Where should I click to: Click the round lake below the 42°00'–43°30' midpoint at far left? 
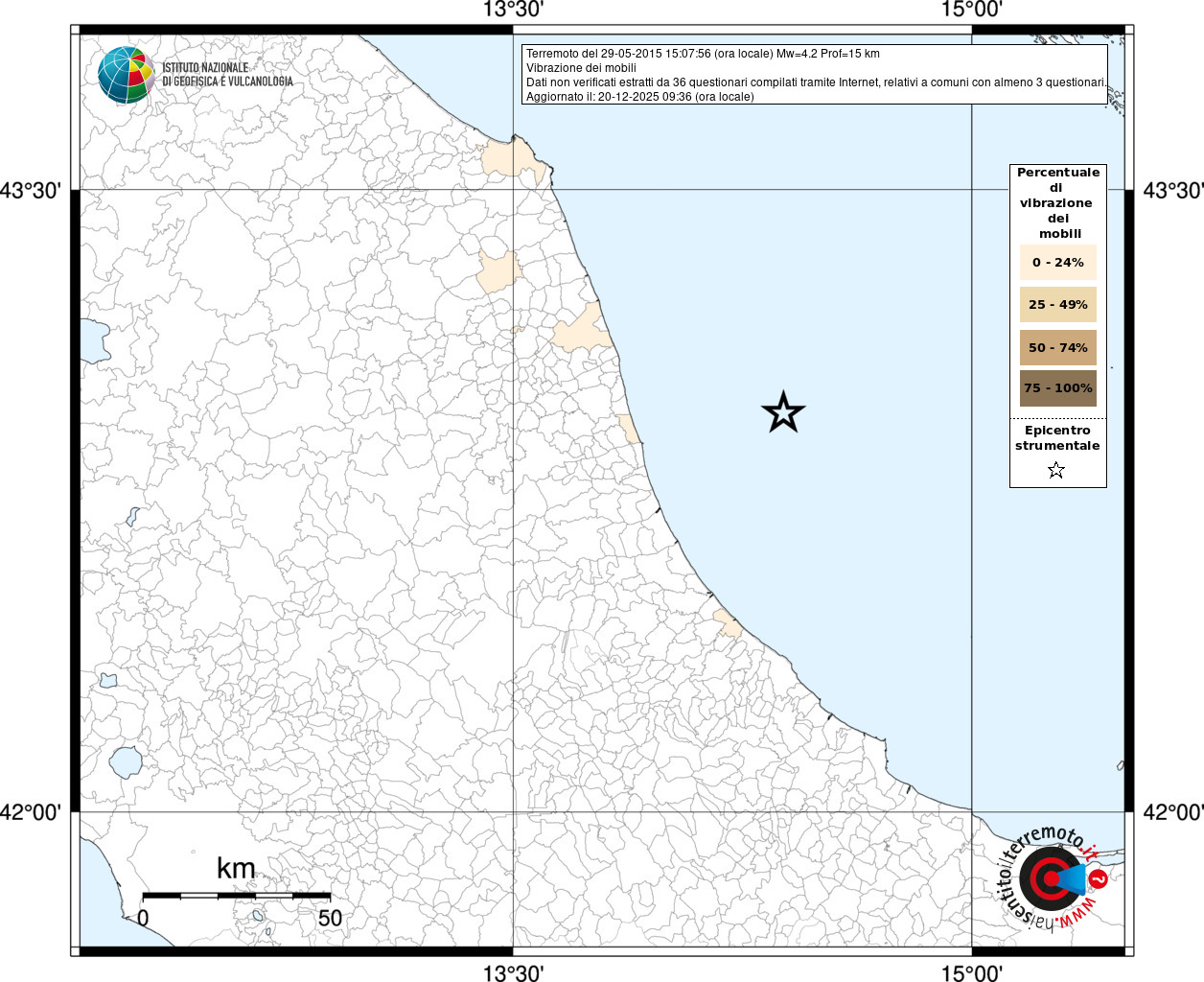coord(126,762)
